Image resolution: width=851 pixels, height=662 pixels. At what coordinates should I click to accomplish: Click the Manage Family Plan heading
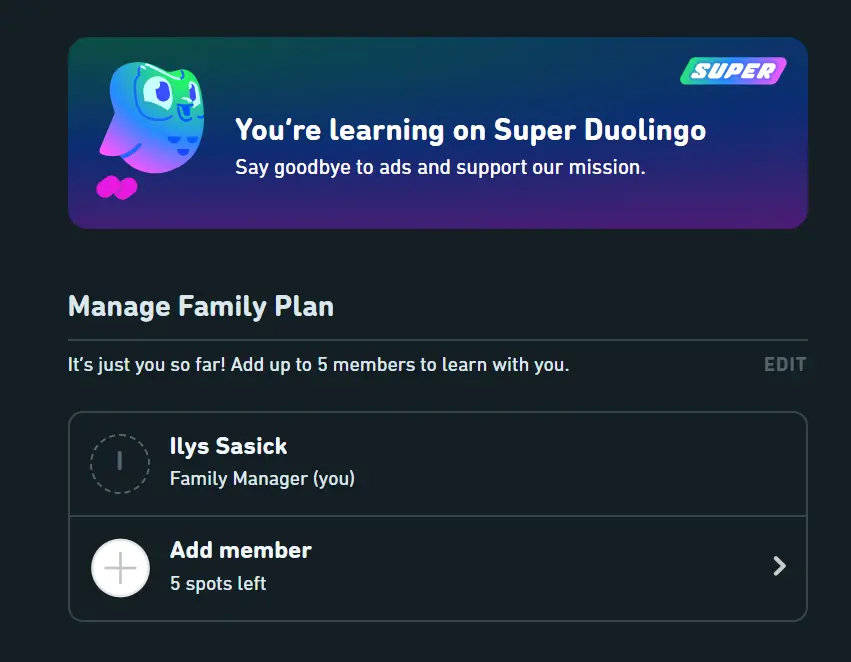(201, 306)
